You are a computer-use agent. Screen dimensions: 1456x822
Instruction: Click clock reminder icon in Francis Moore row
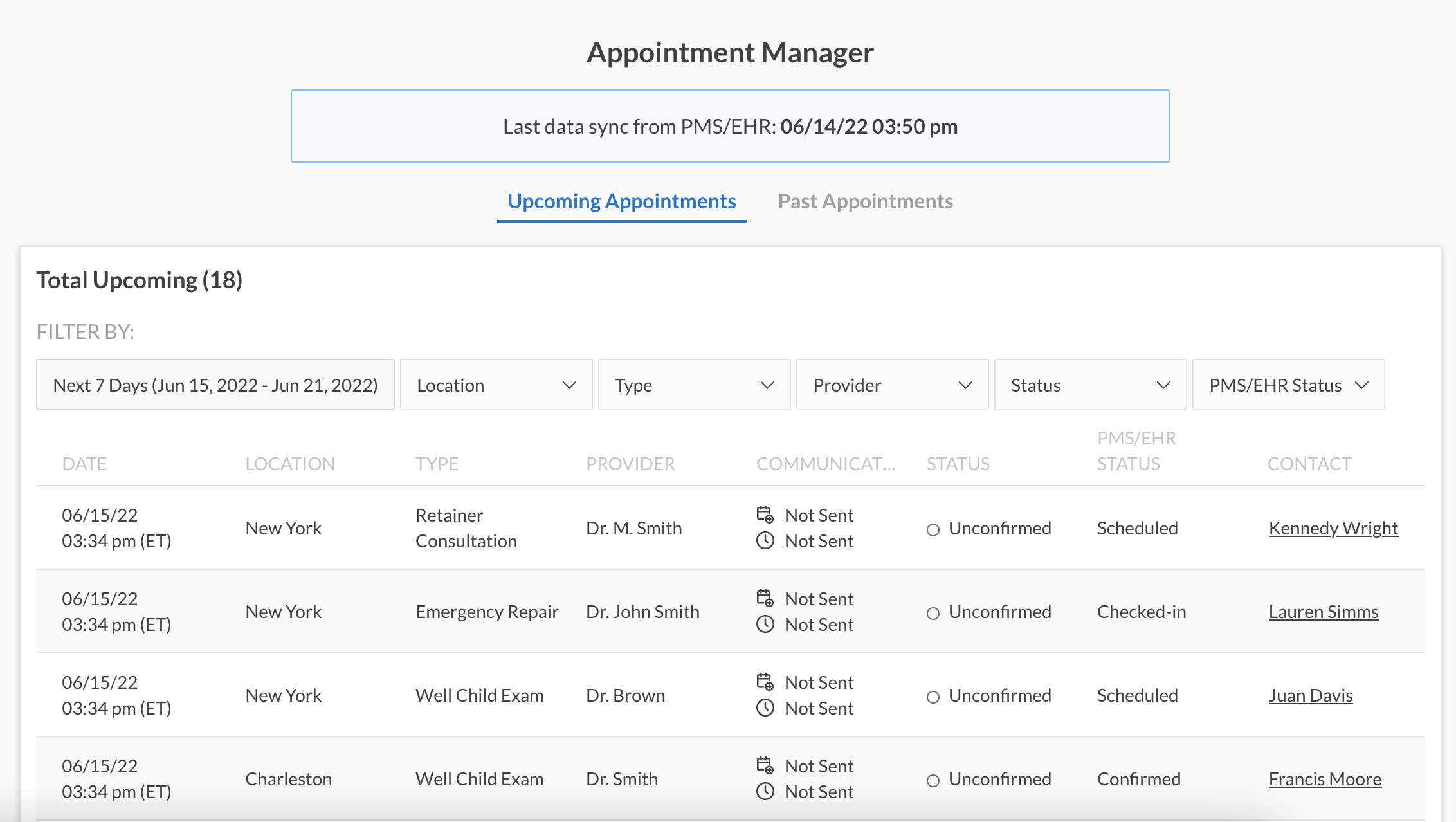point(765,792)
